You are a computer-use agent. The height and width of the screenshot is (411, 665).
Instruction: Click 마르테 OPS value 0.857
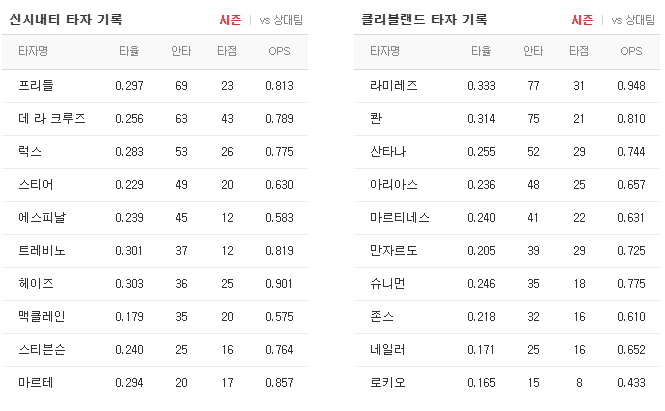(x=279, y=383)
